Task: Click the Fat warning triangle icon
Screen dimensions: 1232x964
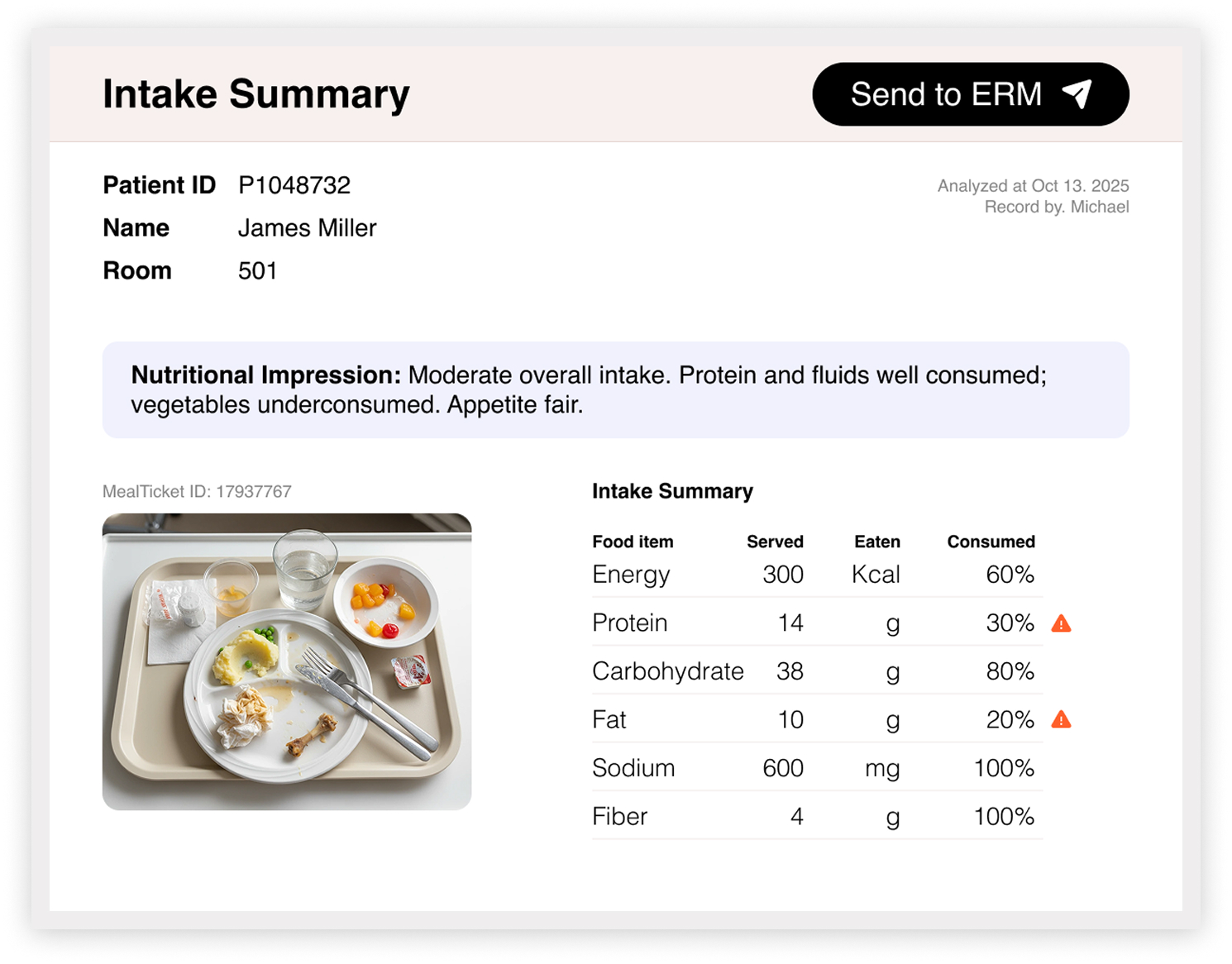Action: tap(1061, 720)
